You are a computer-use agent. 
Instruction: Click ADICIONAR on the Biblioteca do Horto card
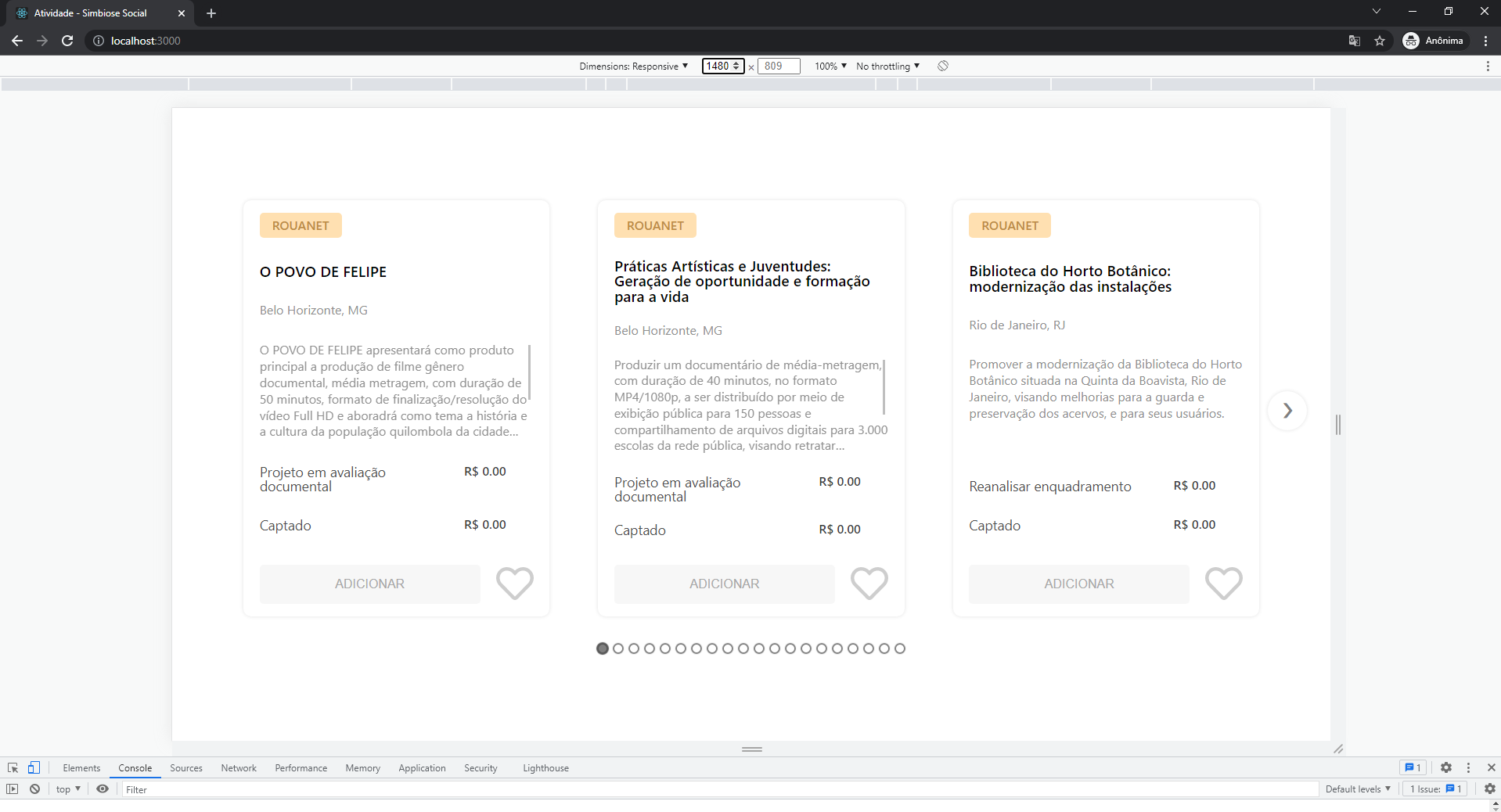[x=1078, y=584]
